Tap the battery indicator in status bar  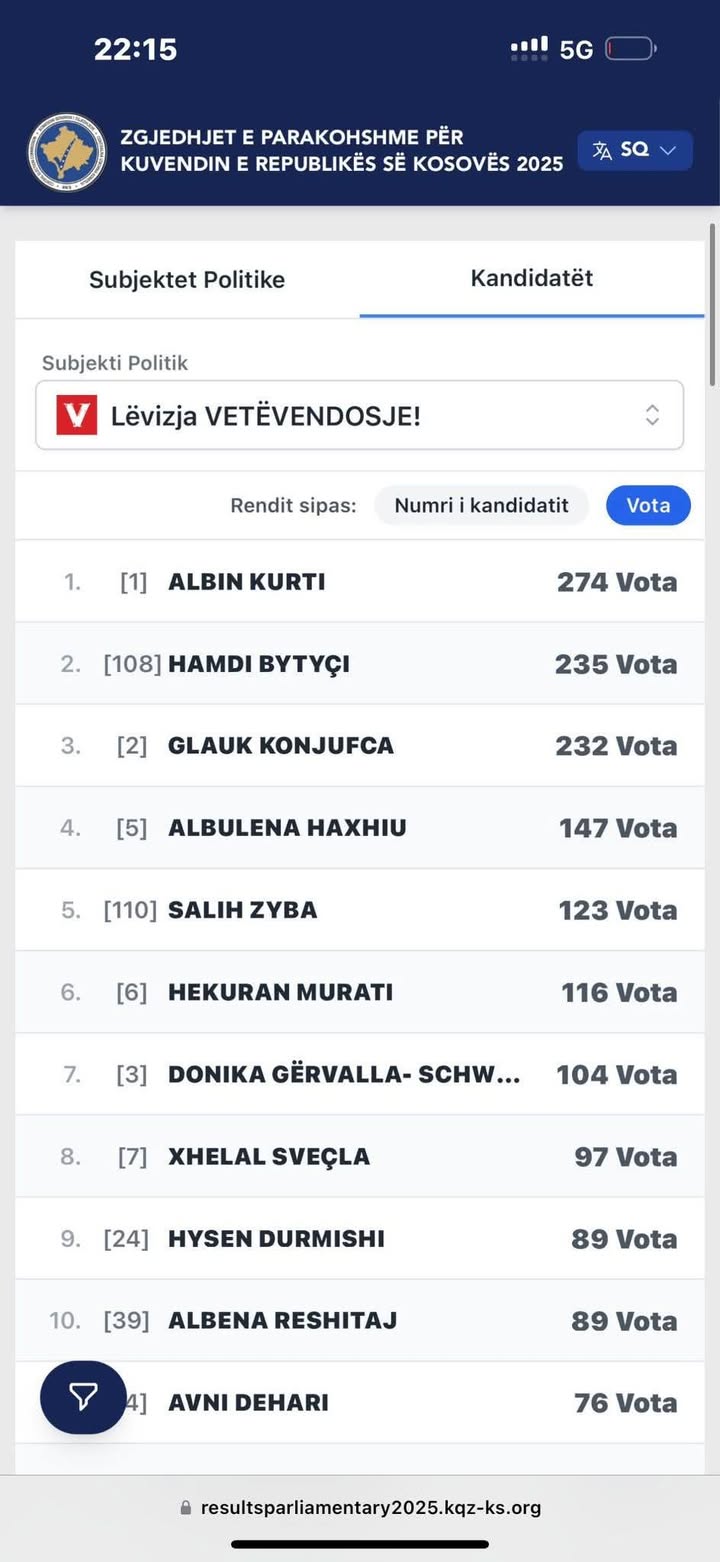pos(629,48)
